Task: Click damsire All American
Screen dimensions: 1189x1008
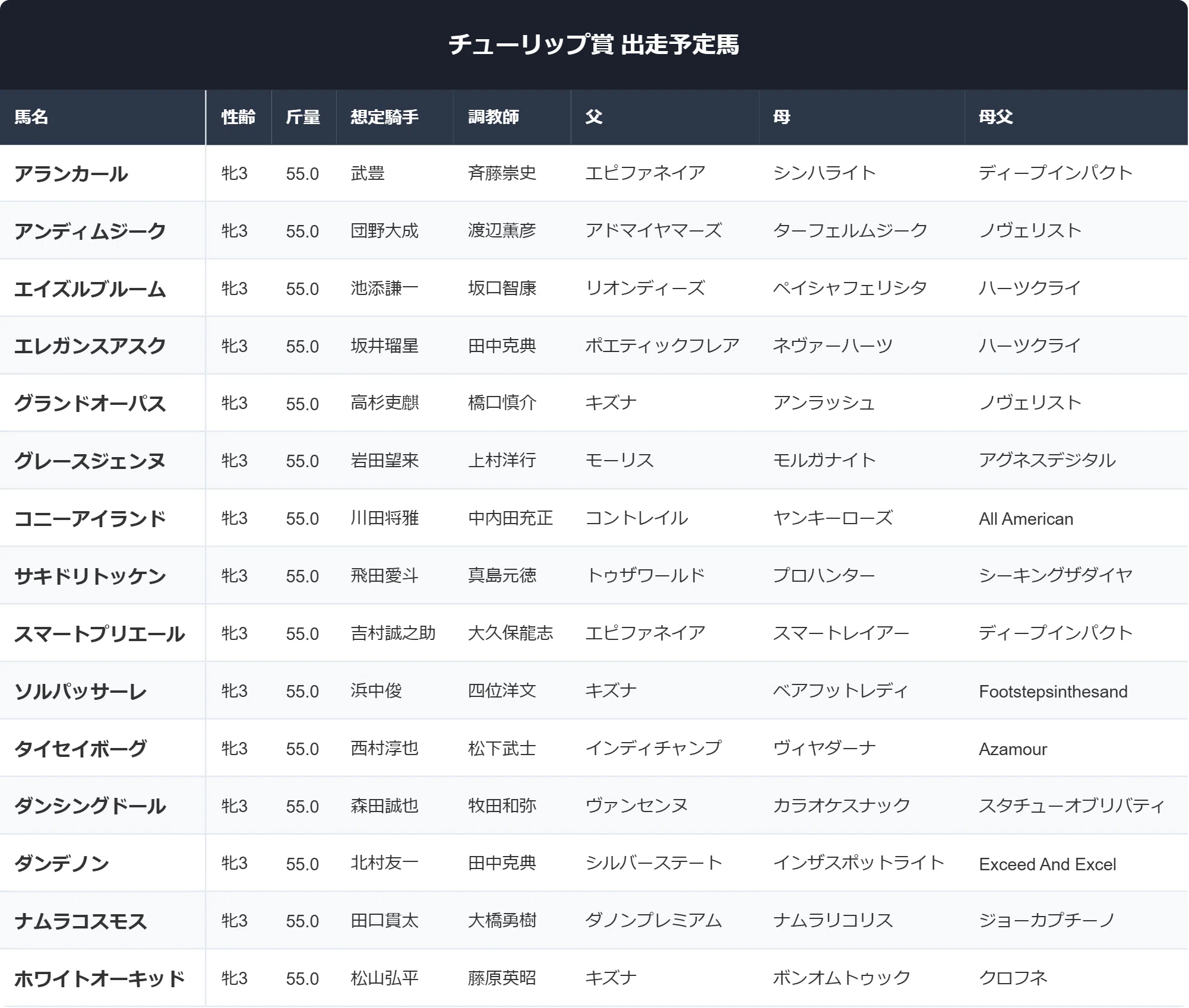Action: point(1026,519)
